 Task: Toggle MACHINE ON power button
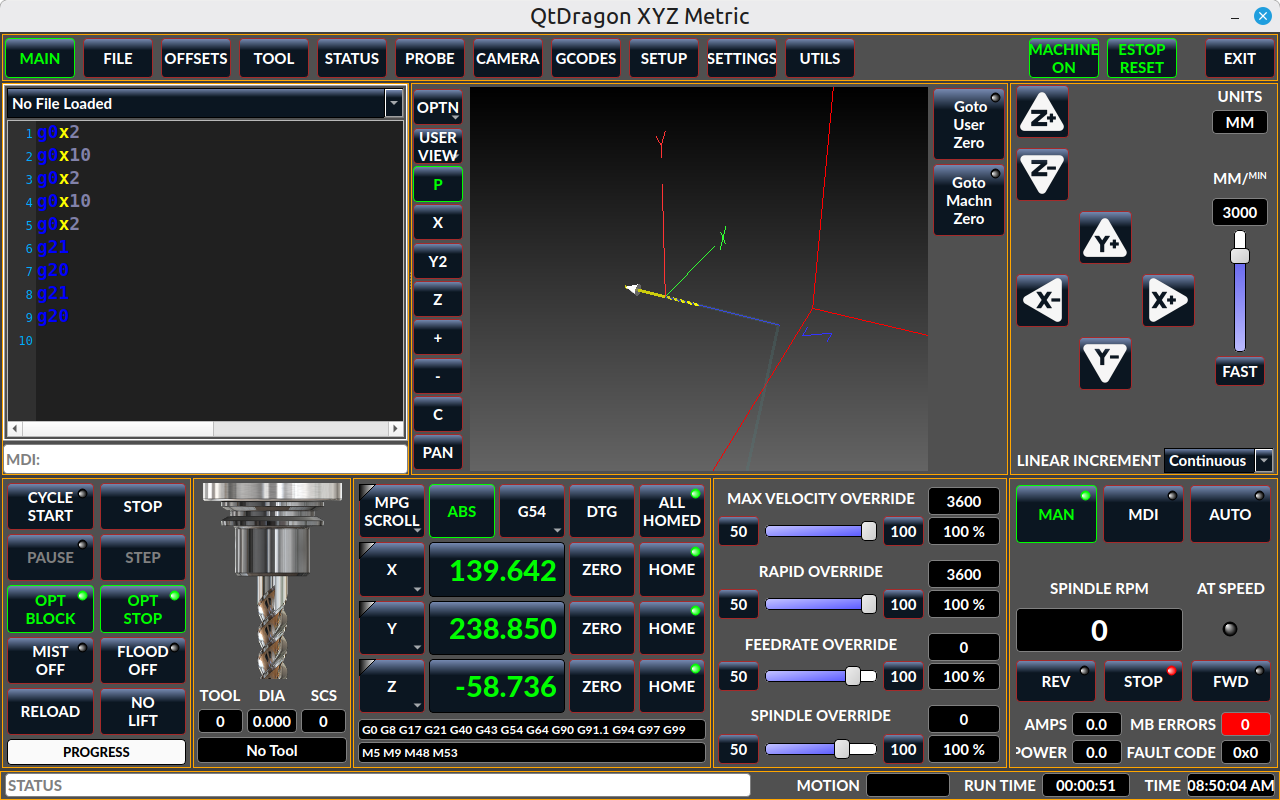(x=1064, y=58)
